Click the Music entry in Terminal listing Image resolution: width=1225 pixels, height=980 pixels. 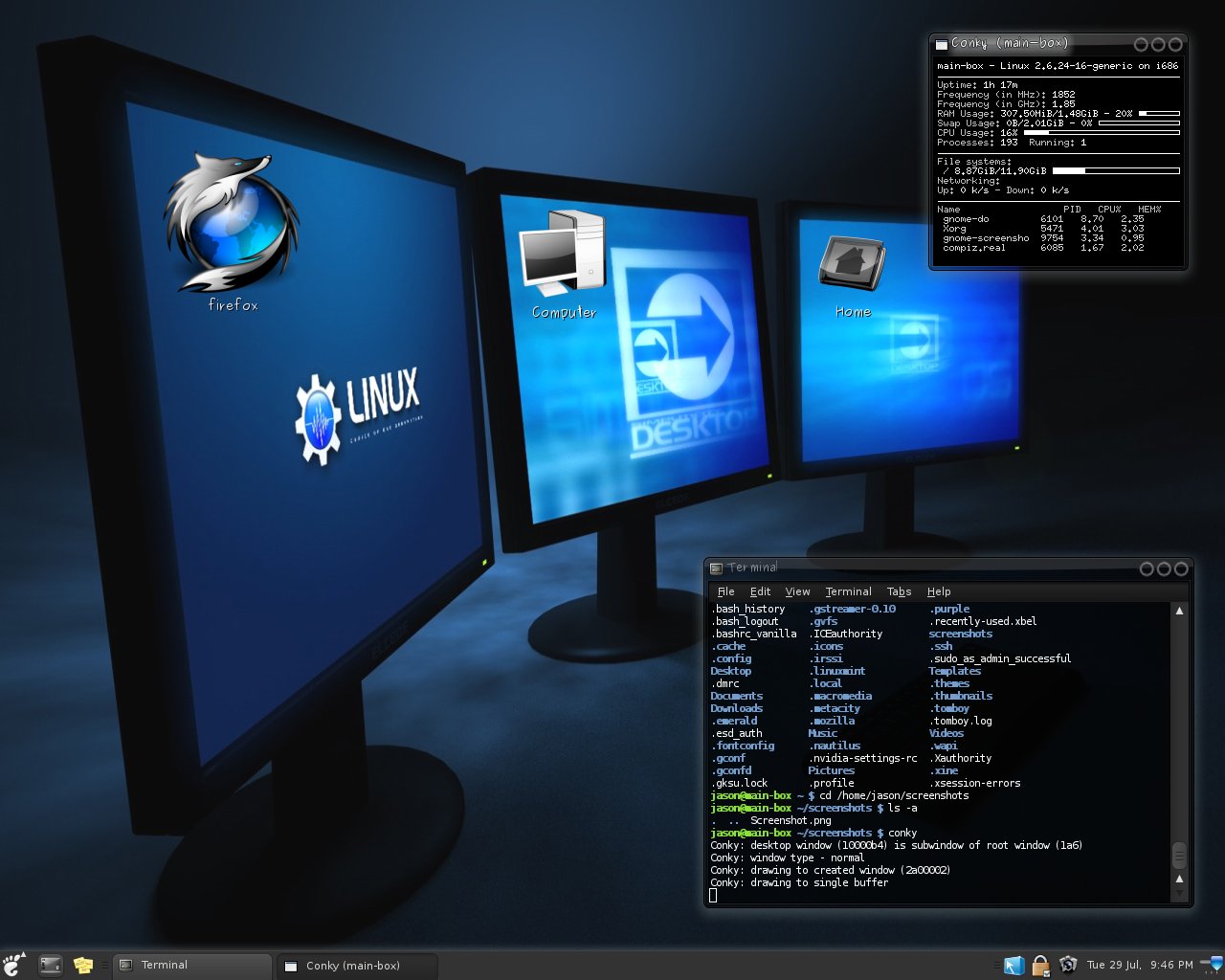(x=822, y=733)
